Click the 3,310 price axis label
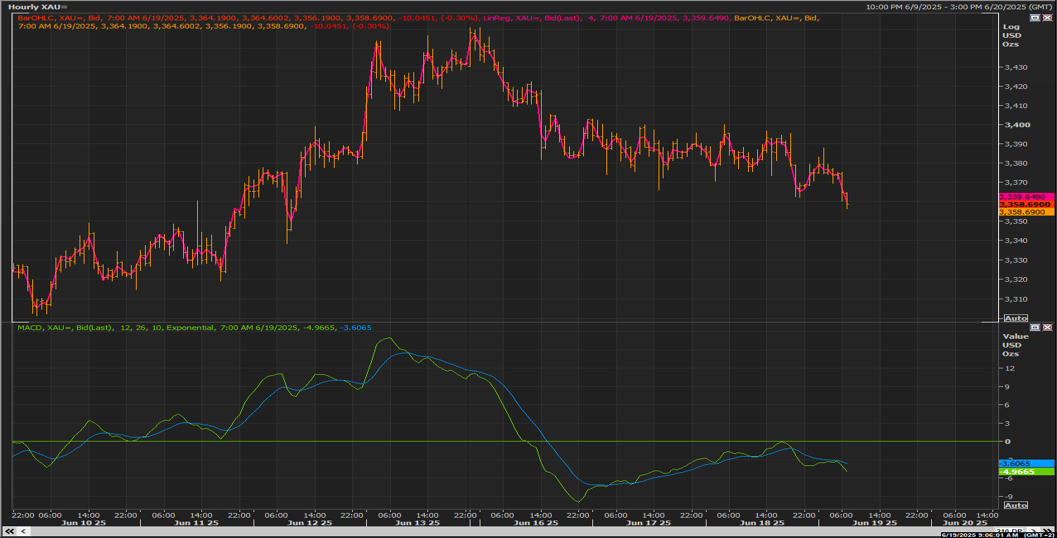This screenshot has width=1057, height=538. [1016, 299]
